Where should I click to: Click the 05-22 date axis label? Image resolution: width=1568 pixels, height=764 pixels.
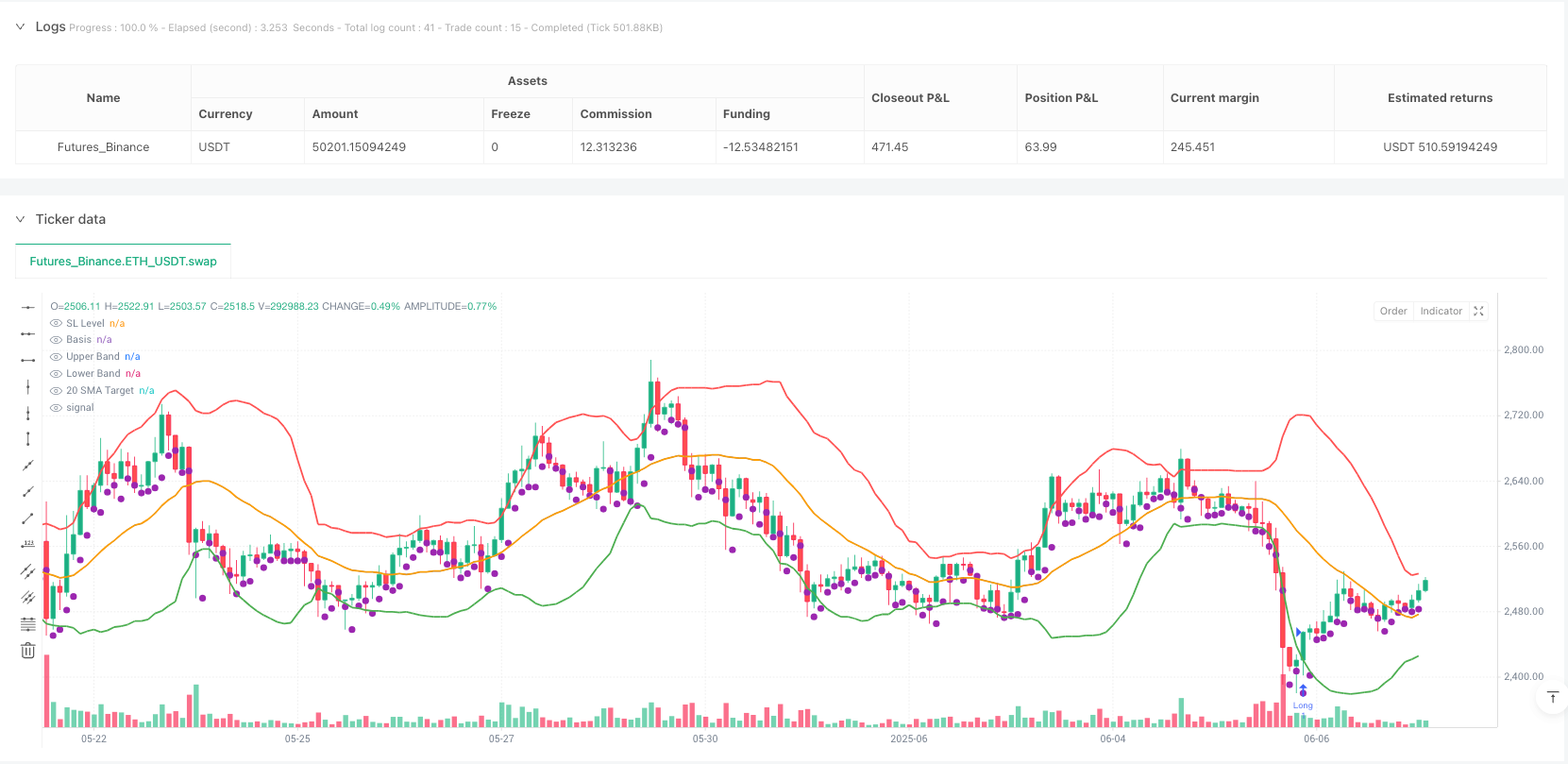click(93, 739)
